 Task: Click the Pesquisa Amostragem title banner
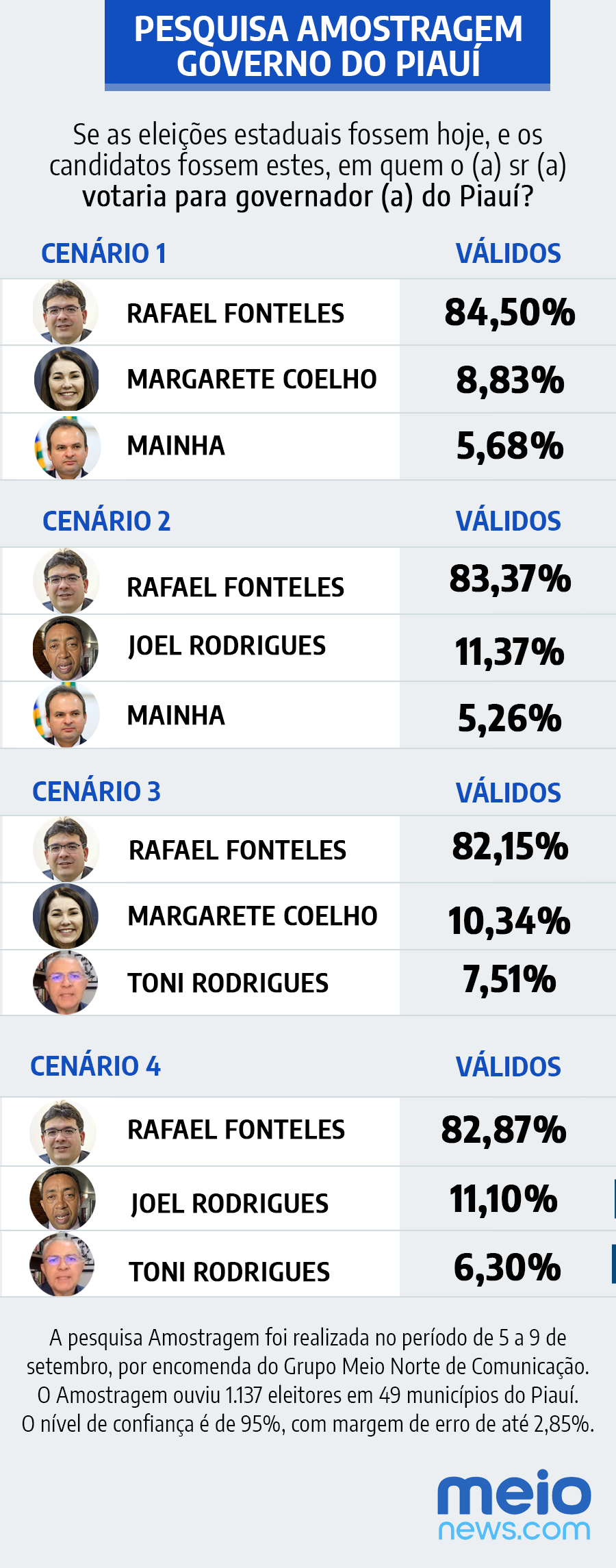(x=327, y=46)
